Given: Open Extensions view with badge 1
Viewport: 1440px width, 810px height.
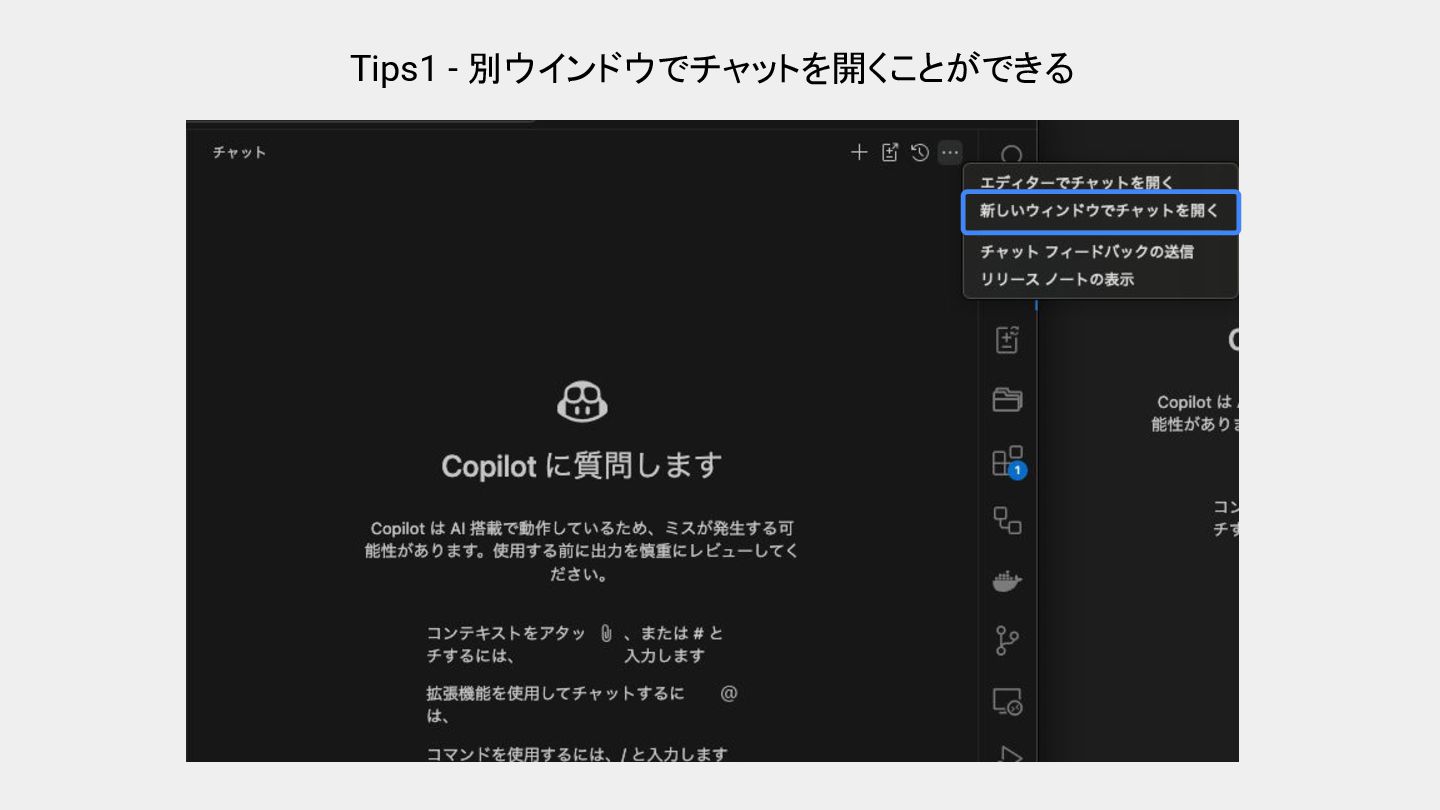Looking at the screenshot, I should (1008, 461).
